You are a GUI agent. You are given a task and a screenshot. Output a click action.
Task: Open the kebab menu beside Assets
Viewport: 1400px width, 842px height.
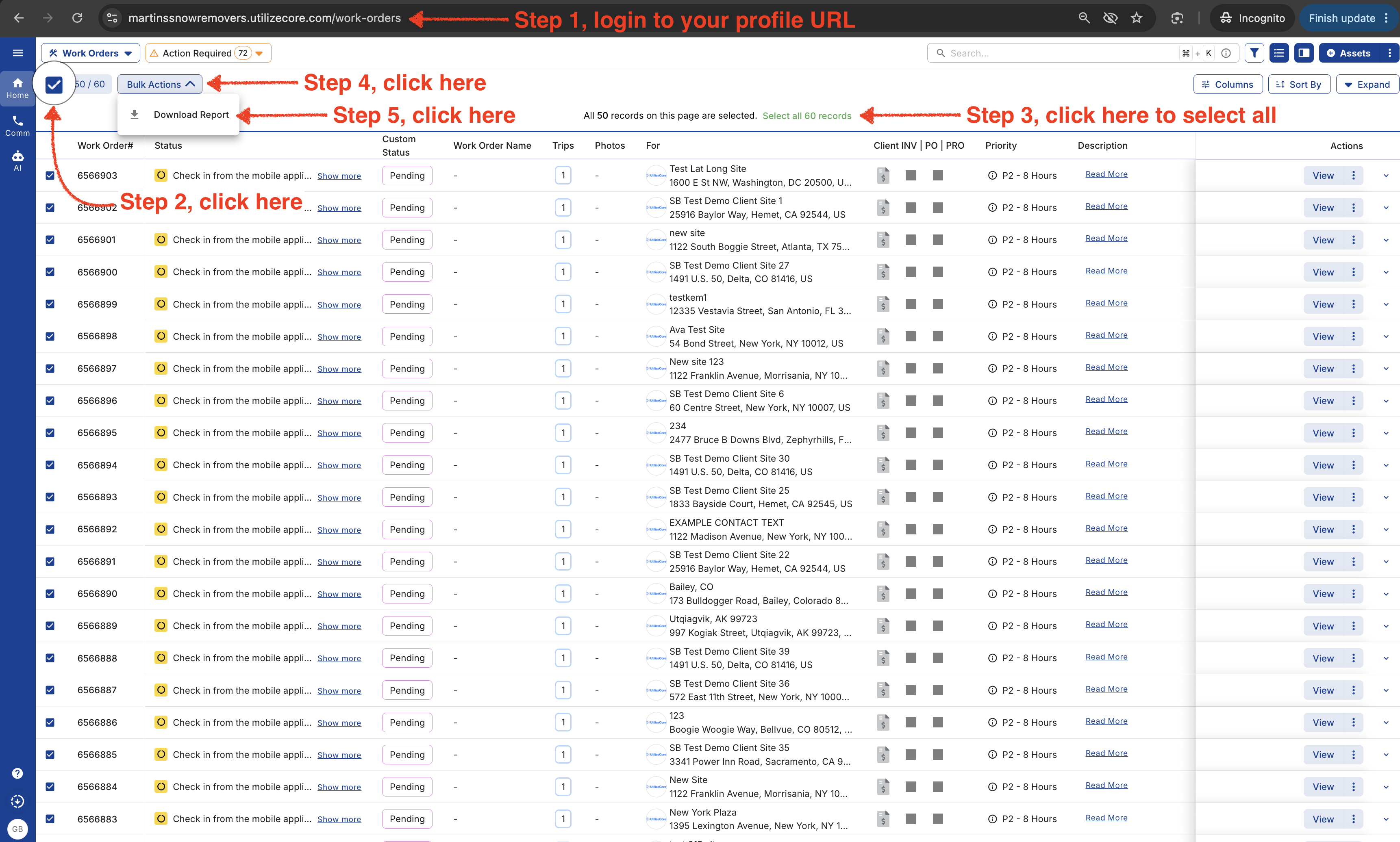1389,53
